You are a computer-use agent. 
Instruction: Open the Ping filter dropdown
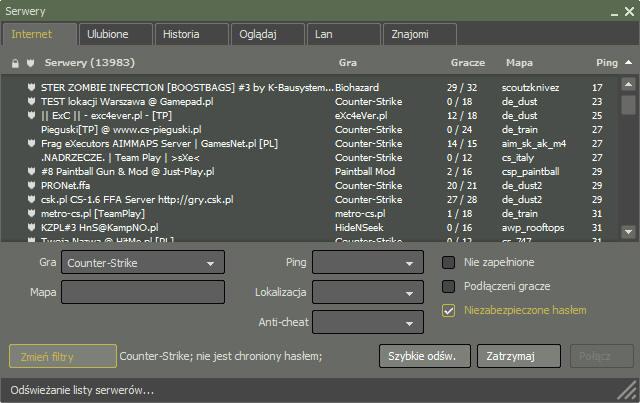[368, 263]
